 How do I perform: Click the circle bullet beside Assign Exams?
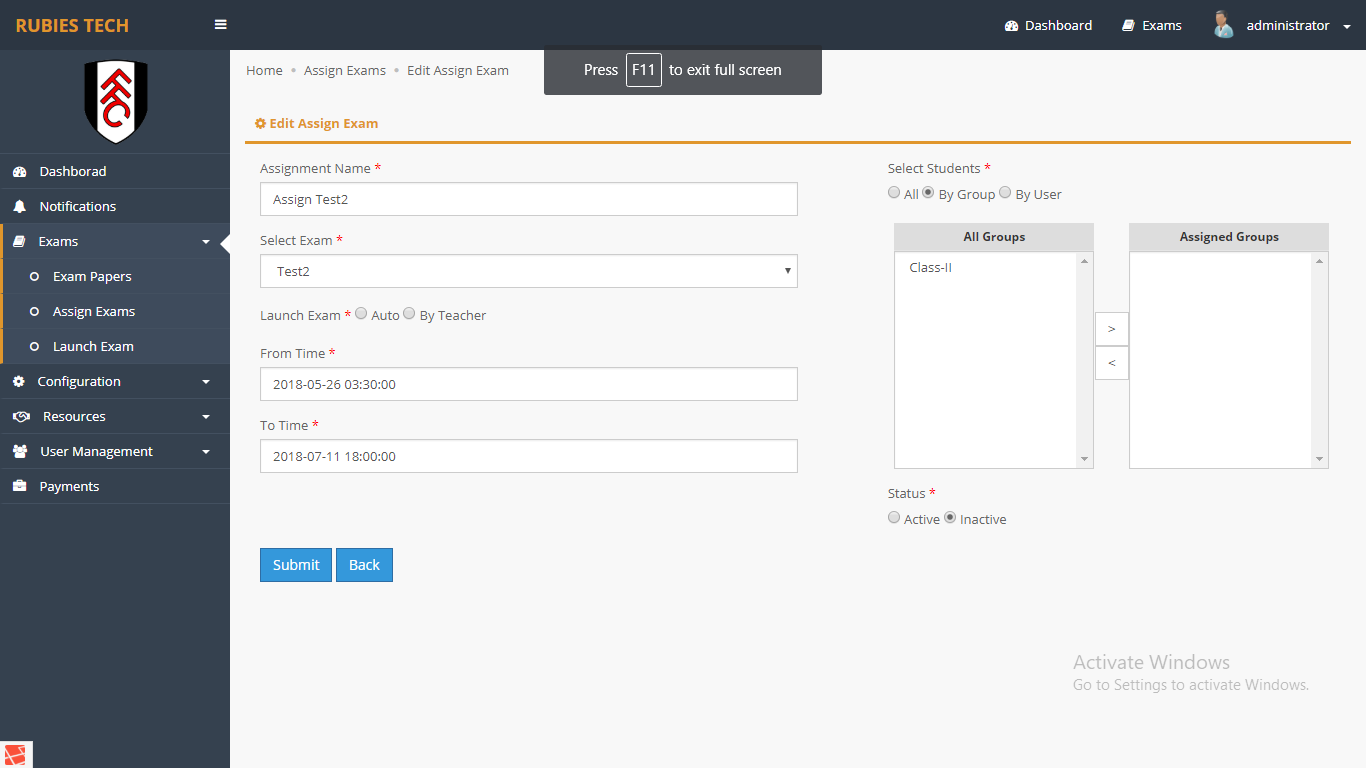pyautogui.click(x=35, y=312)
